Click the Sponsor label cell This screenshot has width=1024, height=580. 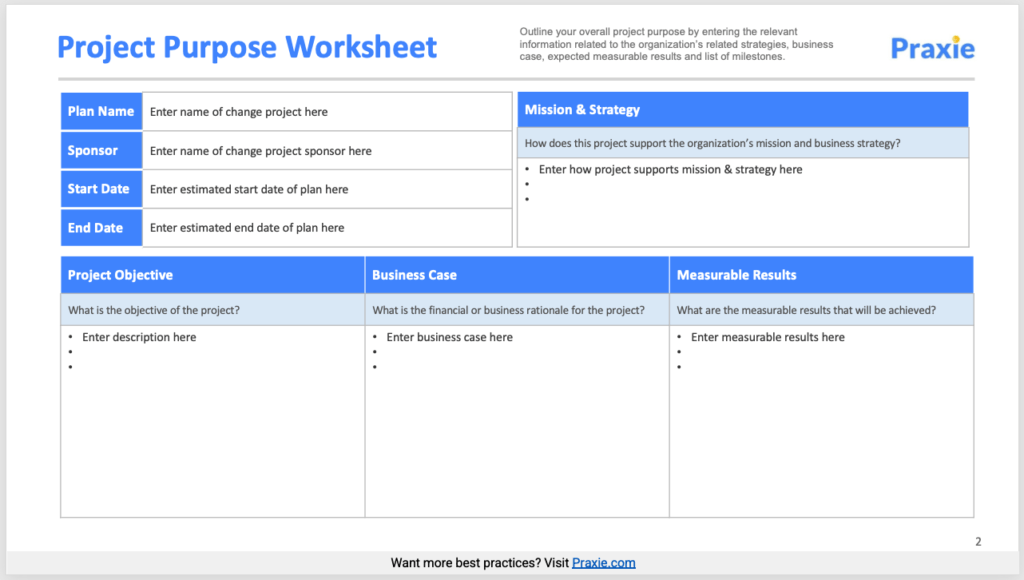[101, 150]
